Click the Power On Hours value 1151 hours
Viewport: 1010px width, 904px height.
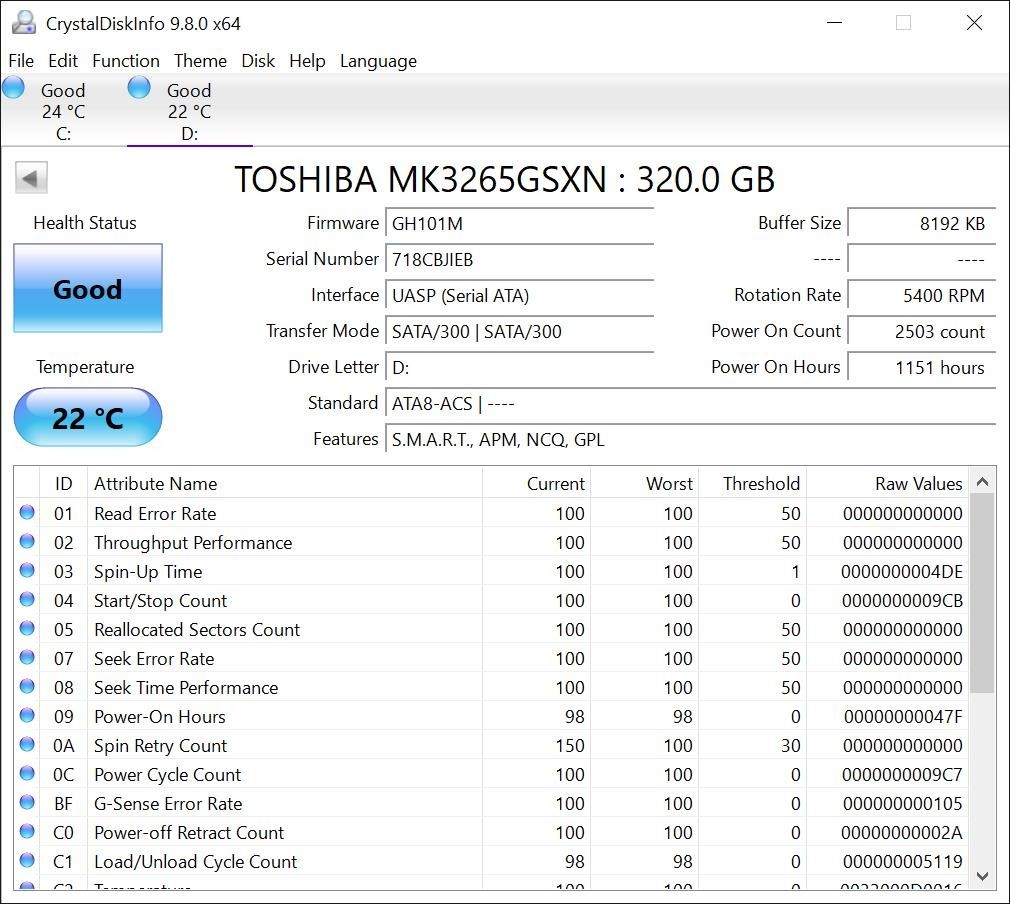[922, 368]
